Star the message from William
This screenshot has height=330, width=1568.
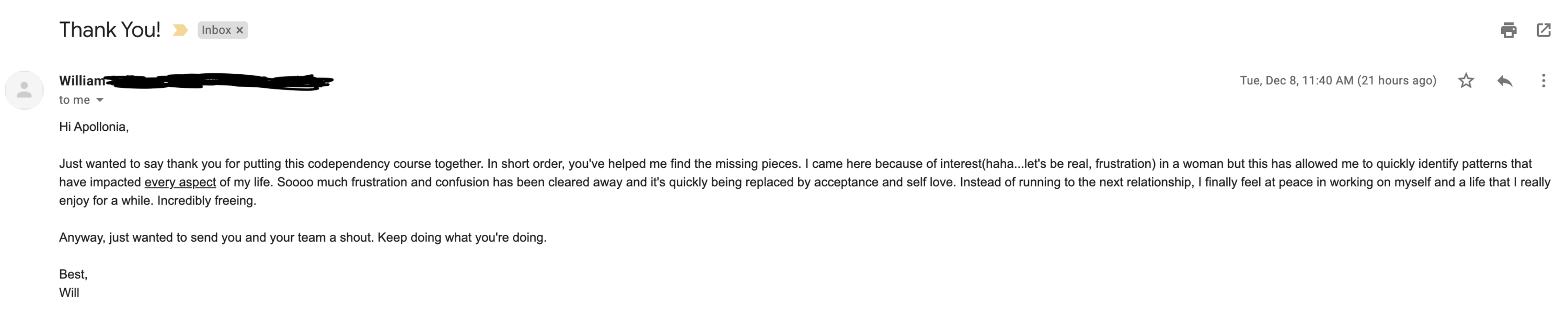pyautogui.click(x=1466, y=81)
